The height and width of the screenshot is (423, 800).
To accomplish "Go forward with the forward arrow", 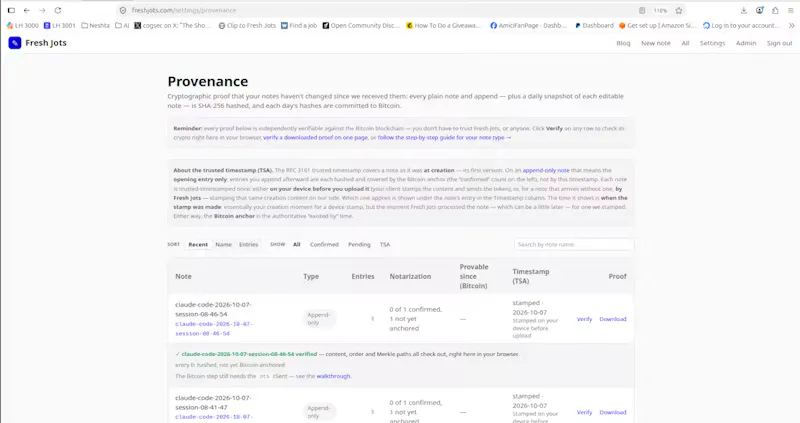I will tap(42, 10).
